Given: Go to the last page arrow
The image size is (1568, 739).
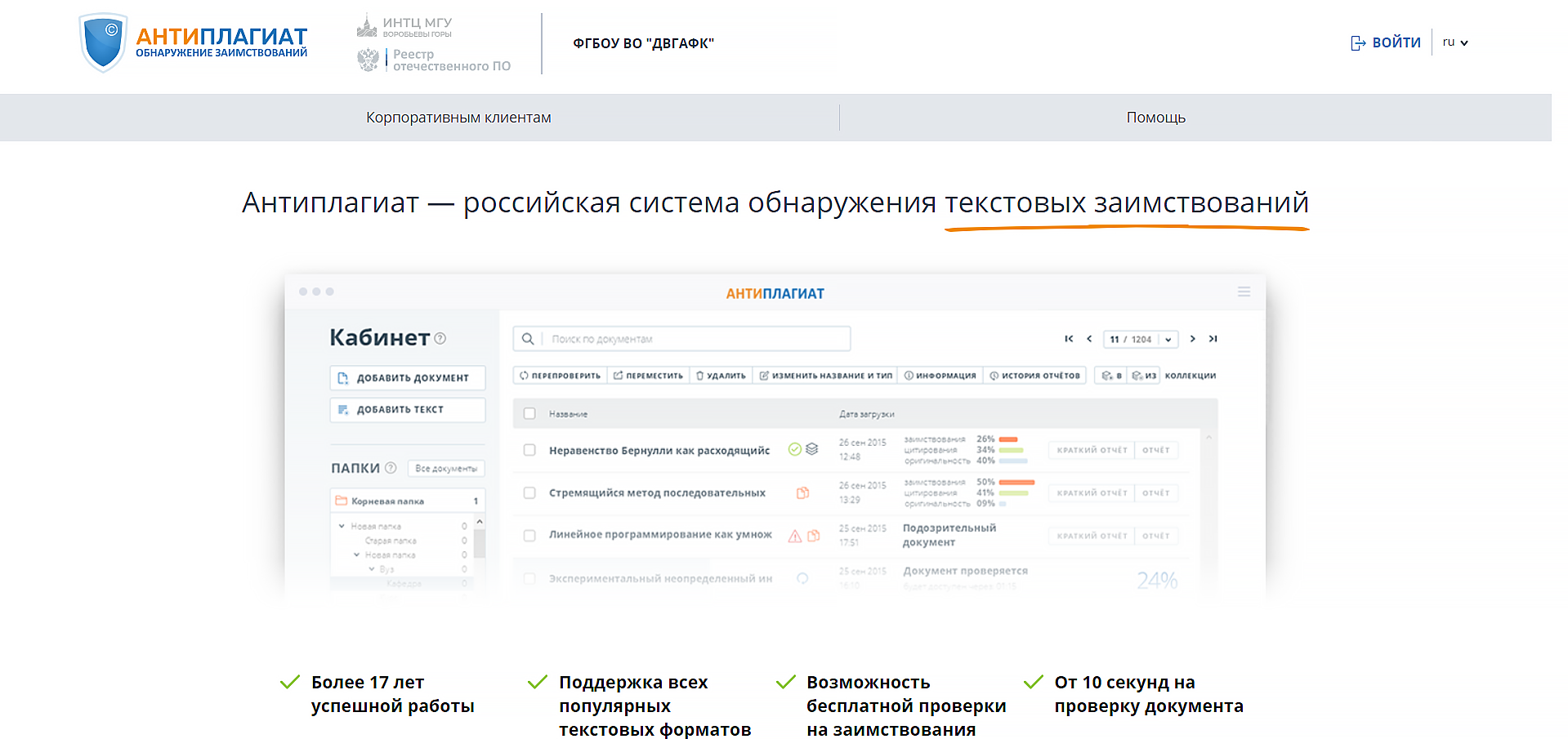Looking at the screenshot, I should [1213, 339].
